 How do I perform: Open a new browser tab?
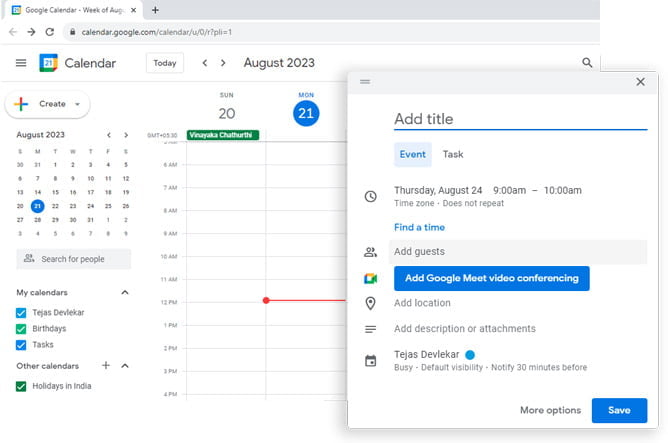click(155, 9)
